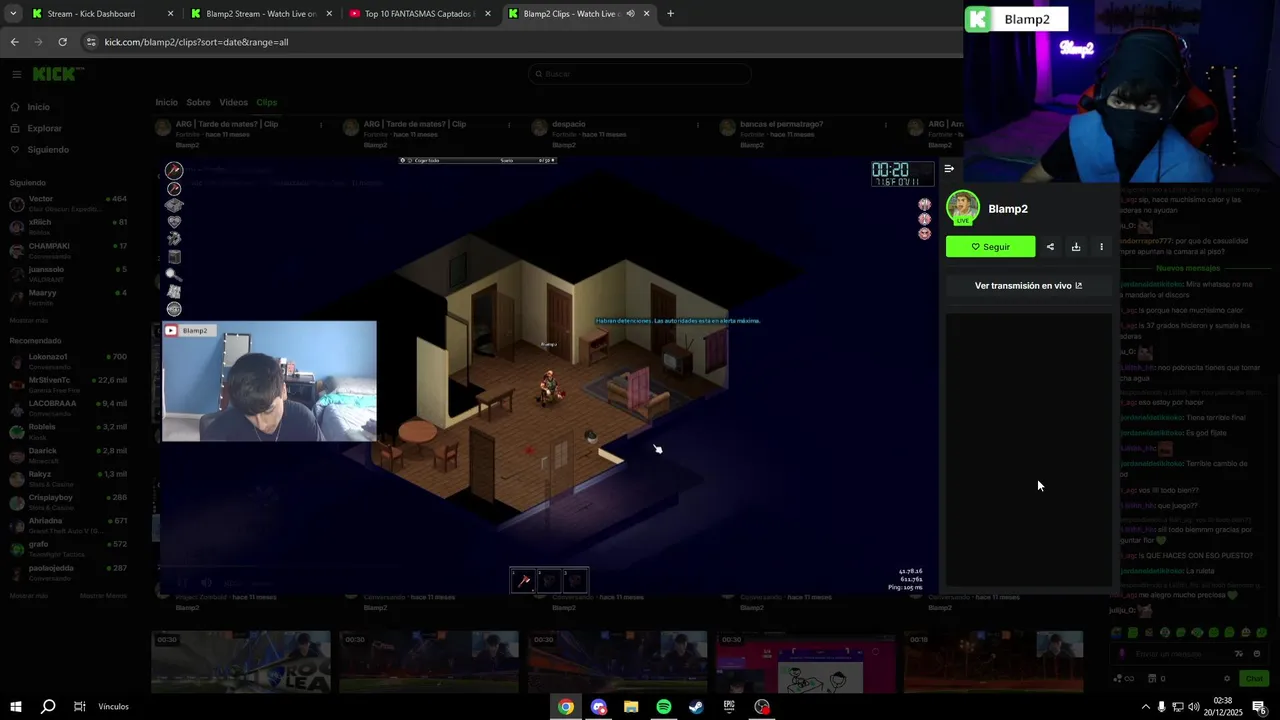Share the clip using the share icon

(x=1050, y=247)
